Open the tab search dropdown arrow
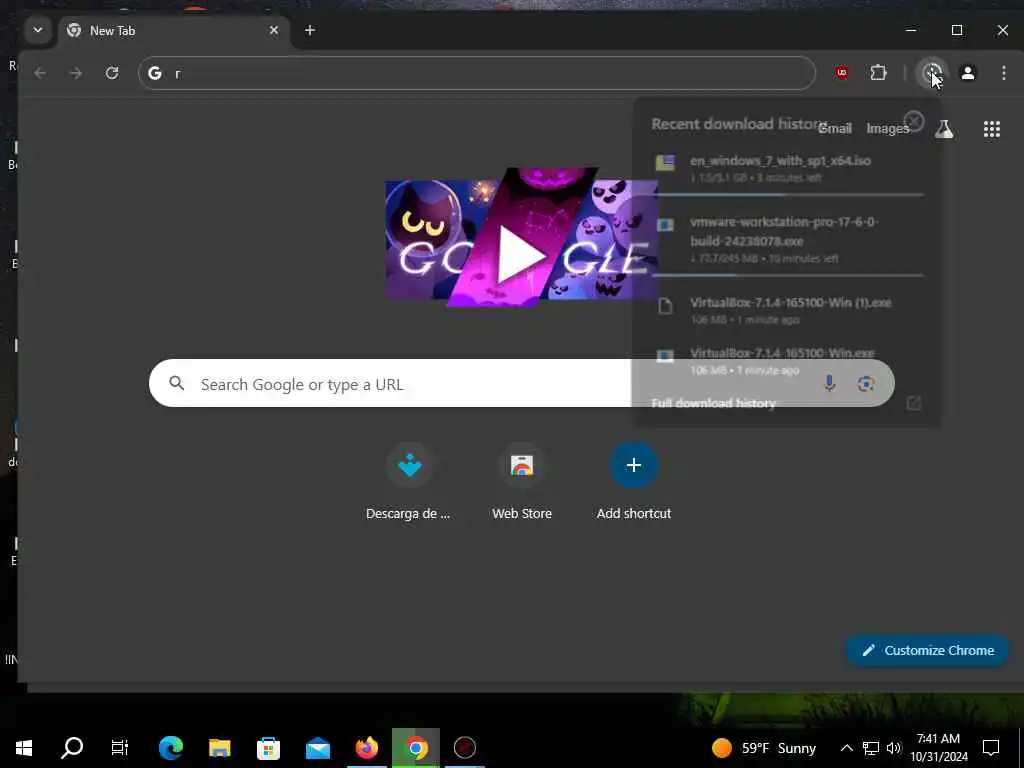Viewport: 1024px width, 768px height. pos(38,30)
